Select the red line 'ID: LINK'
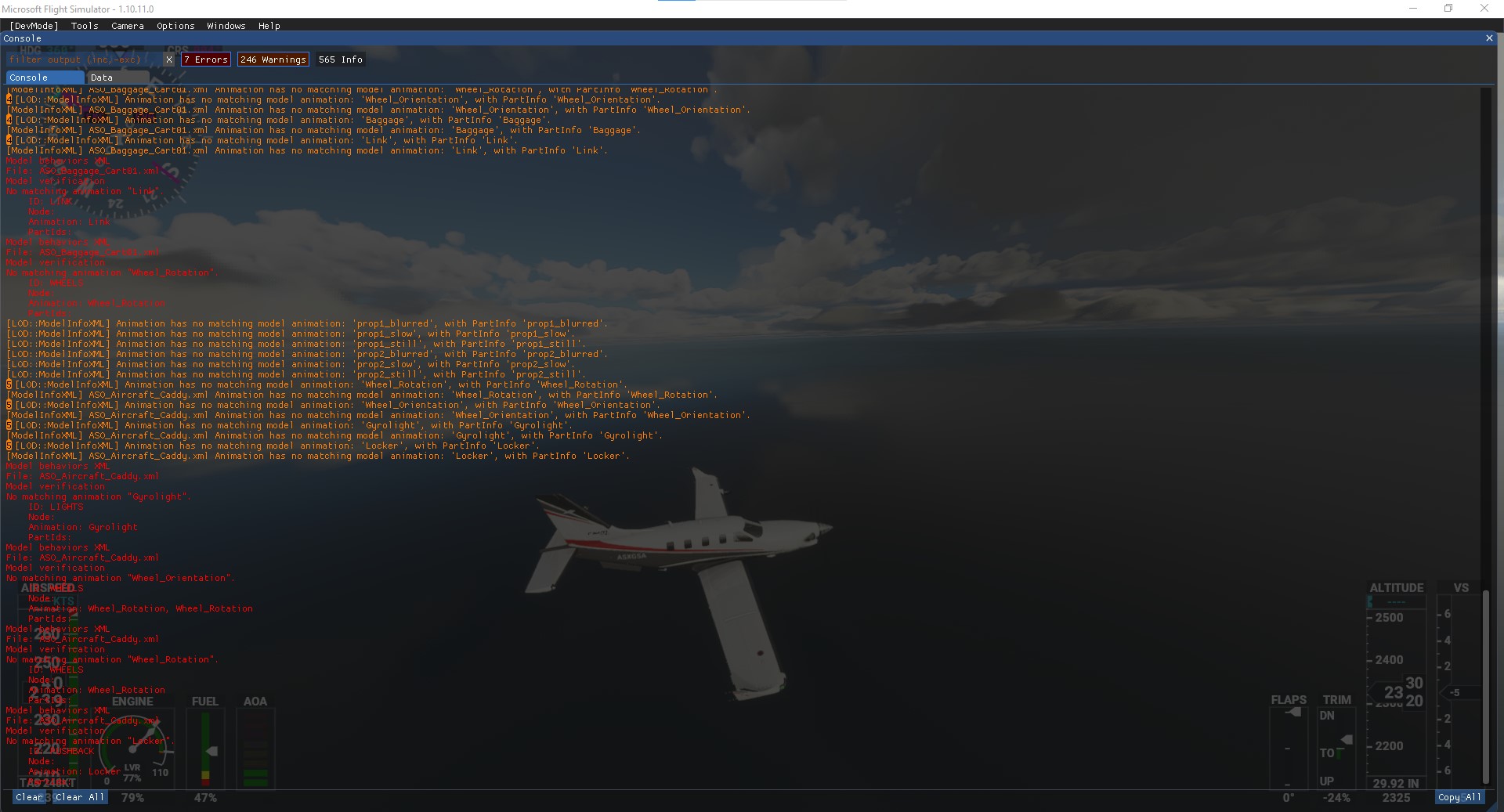 tap(50, 201)
